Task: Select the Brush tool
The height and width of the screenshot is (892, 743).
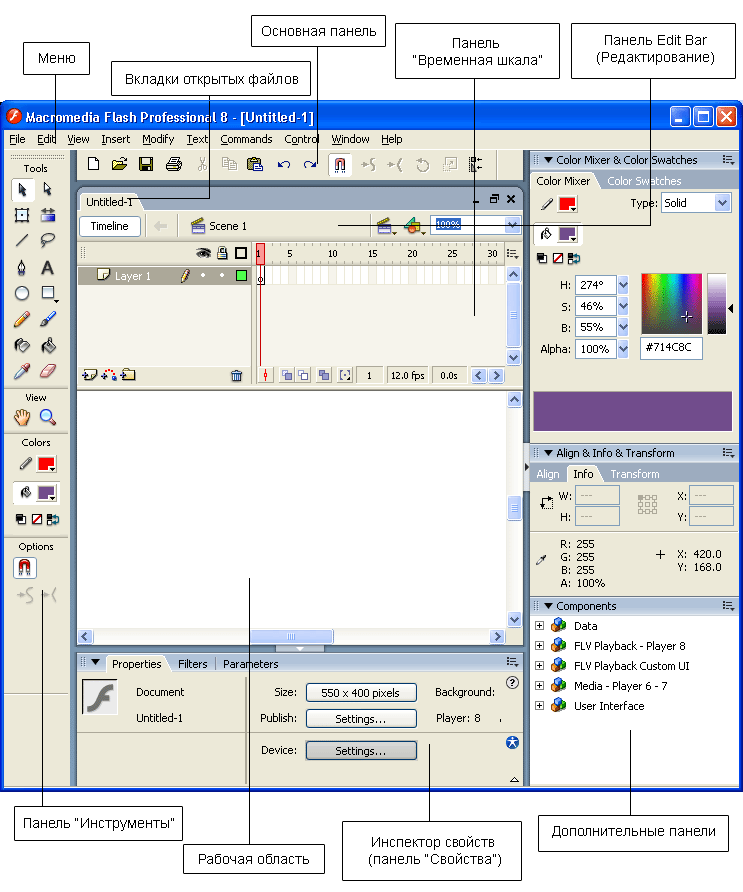Action: coord(48,319)
